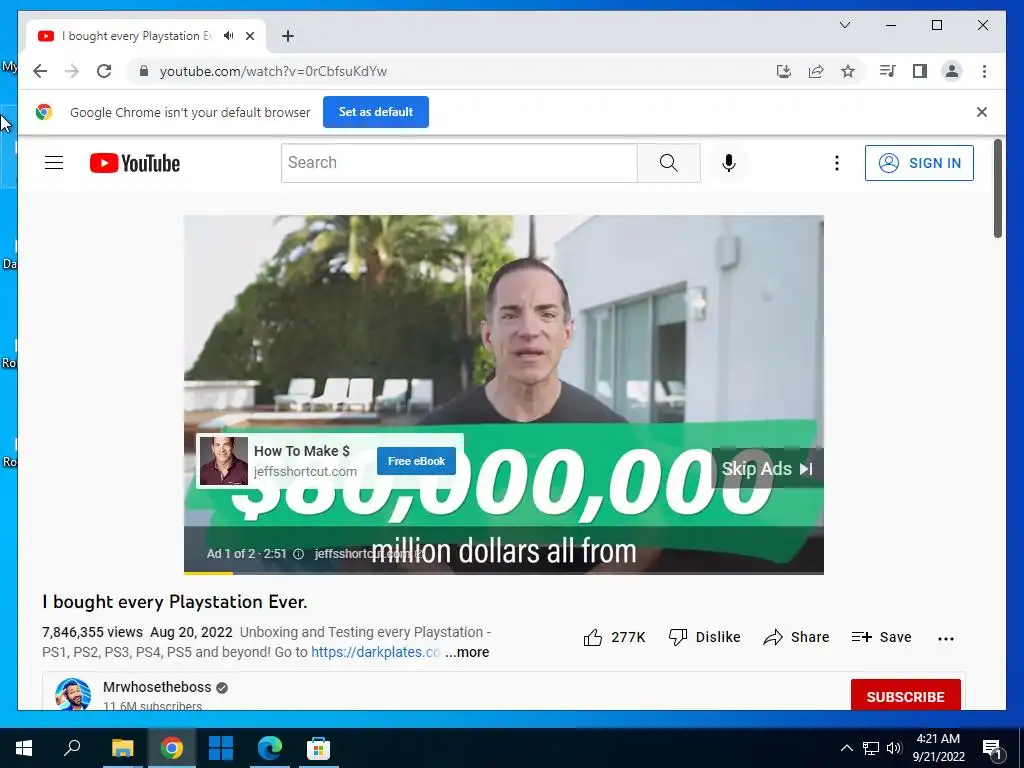Click the blue four-pane window taskbar icon
This screenshot has width=1024, height=768.
(221, 748)
